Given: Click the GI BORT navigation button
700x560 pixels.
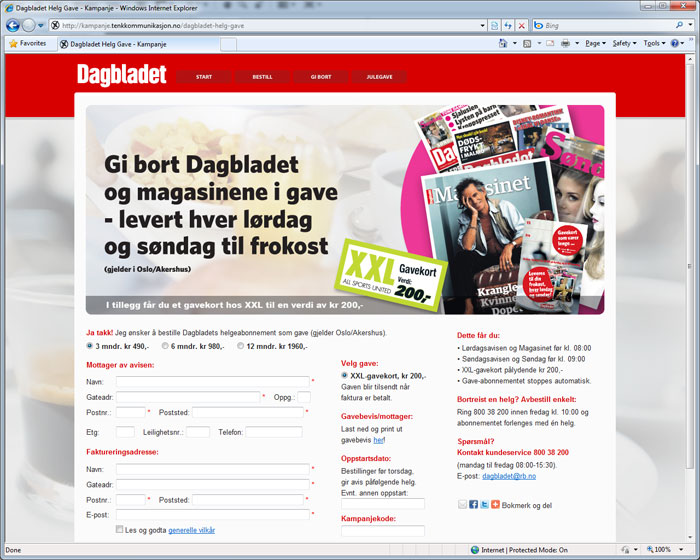Looking at the screenshot, I should pyautogui.click(x=321, y=77).
